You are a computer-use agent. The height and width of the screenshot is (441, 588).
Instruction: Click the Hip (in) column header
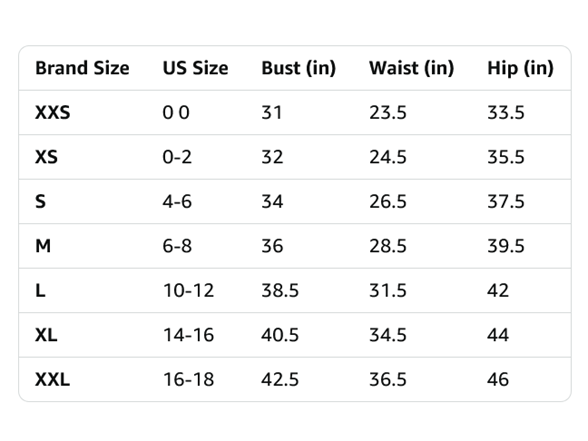pyautogui.click(x=520, y=68)
